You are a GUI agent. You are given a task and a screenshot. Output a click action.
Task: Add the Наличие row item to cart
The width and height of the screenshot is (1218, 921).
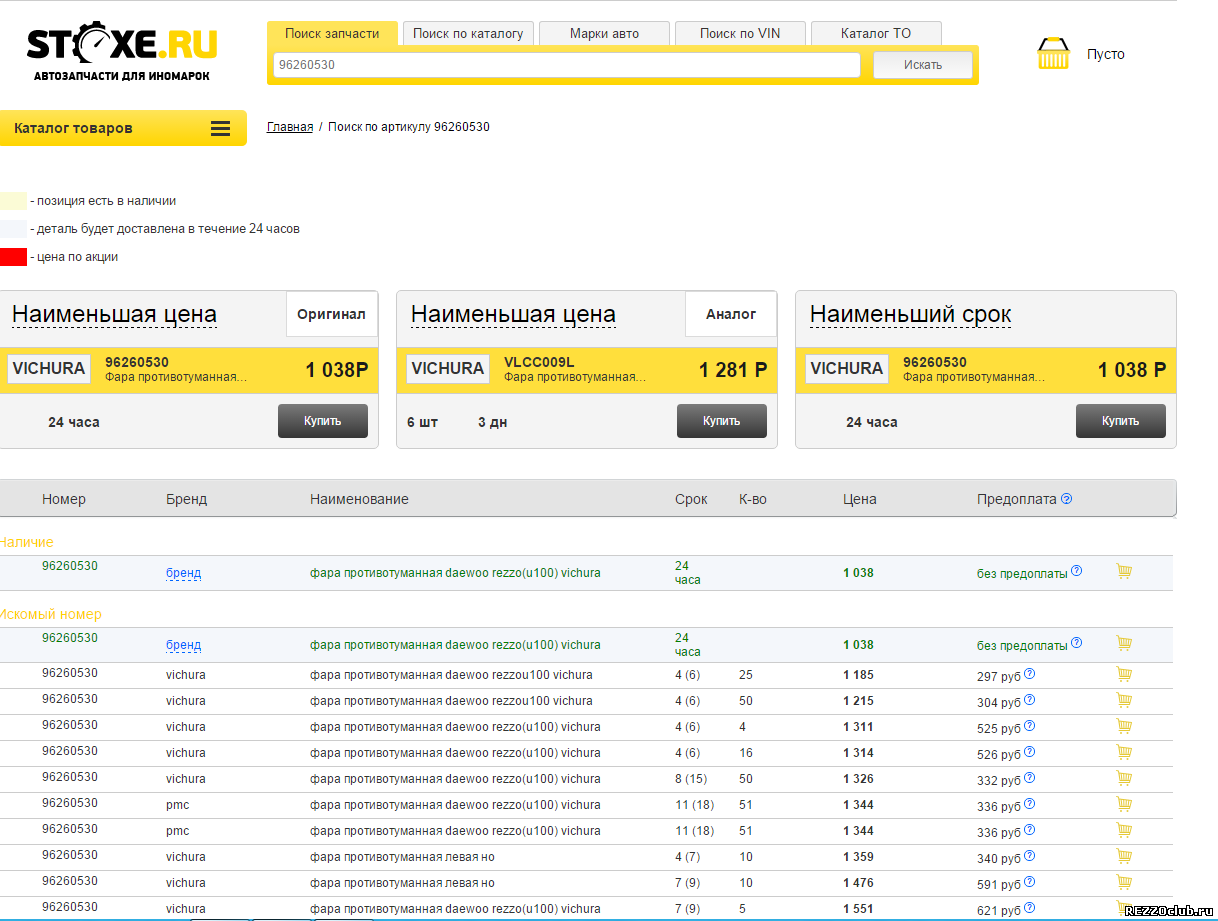[x=1124, y=571]
